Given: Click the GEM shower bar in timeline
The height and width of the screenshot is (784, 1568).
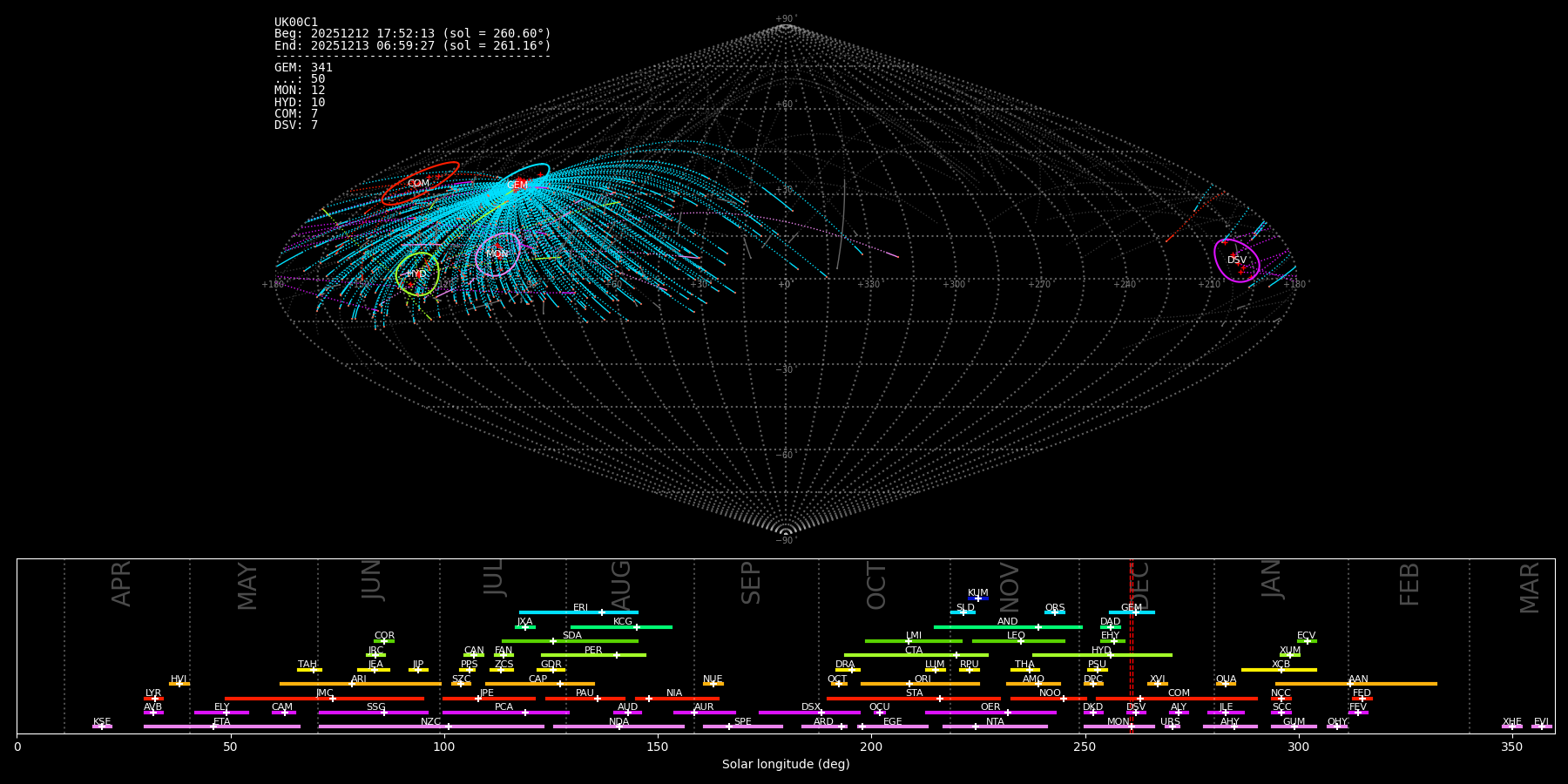Looking at the screenshot, I should coord(1132,612).
